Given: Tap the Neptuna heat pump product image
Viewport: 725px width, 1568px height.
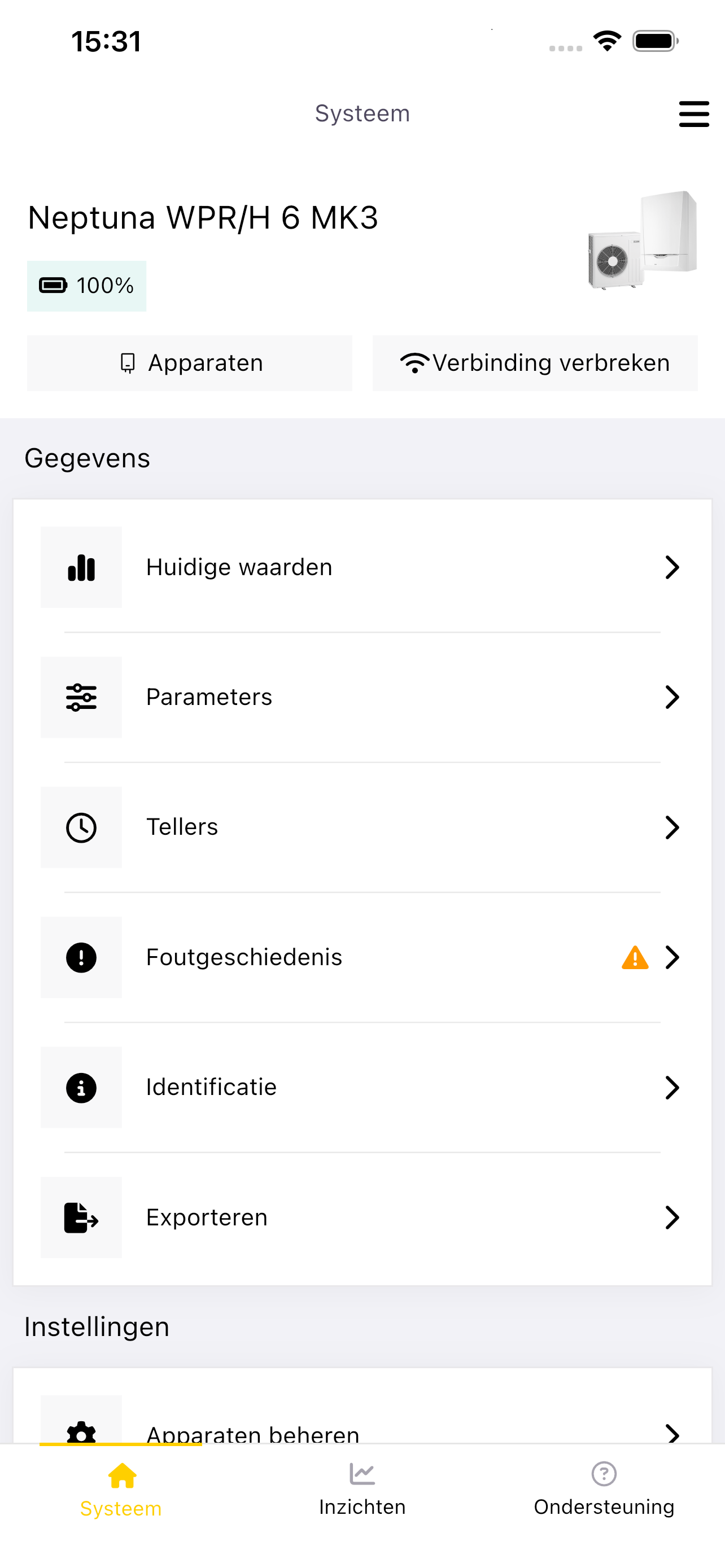Looking at the screenshot, I should pos(641,240).
